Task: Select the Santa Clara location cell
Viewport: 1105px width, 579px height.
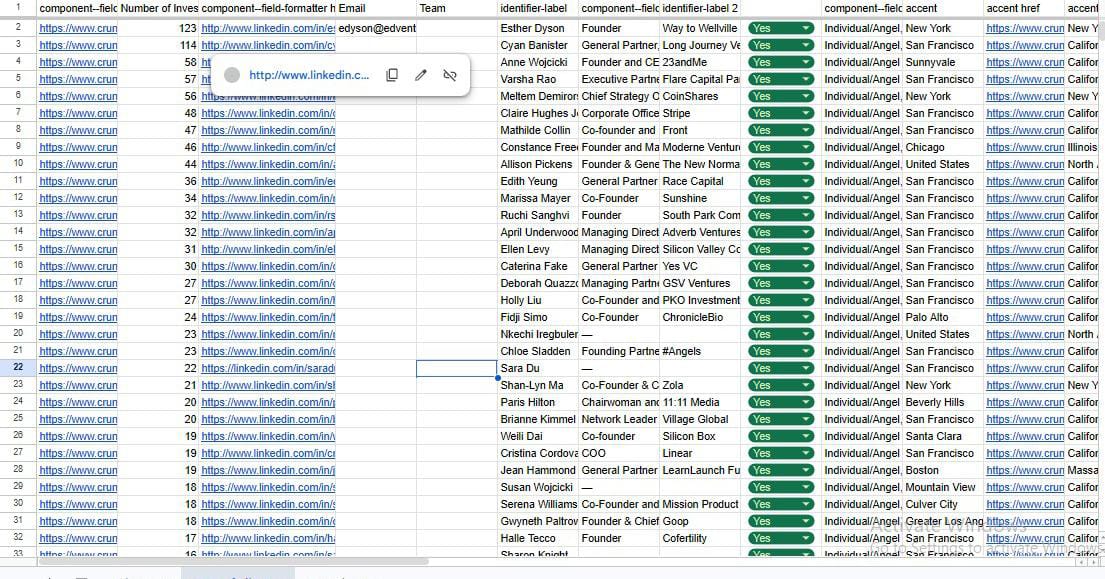Action: click(x=943, y=436)
